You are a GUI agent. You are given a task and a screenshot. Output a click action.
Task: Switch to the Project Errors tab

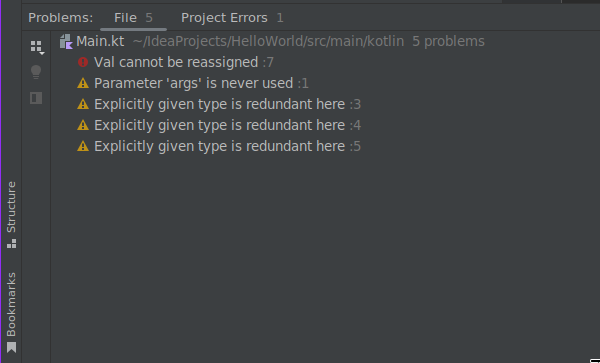[232, 18]
